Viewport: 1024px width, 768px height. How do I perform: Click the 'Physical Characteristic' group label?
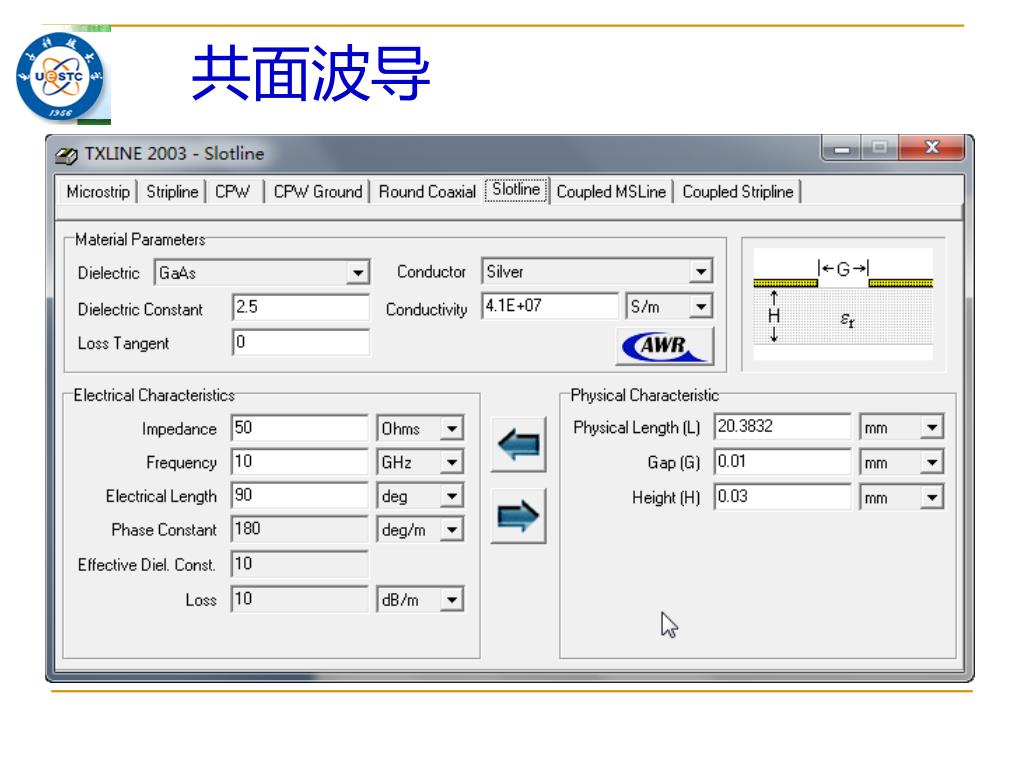(645, 395)
